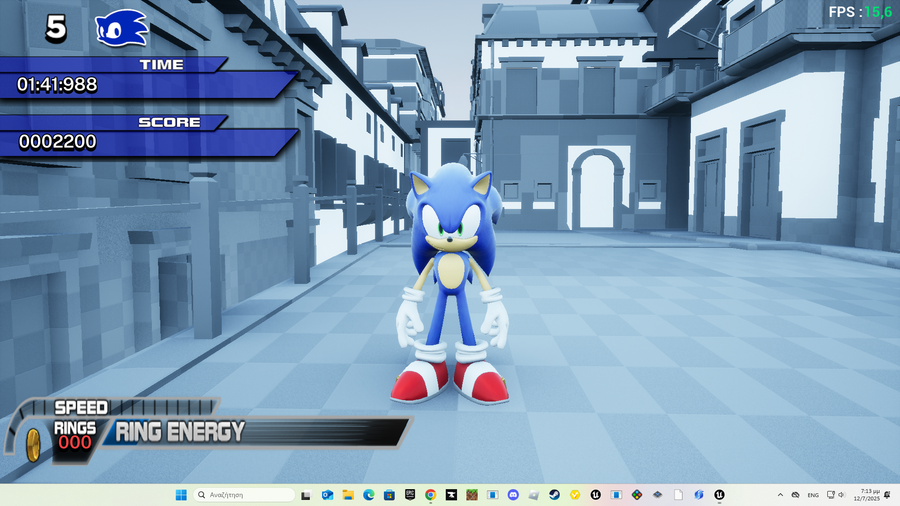Switch the ENG input language indicator
900x506 pixels.
[x=813, y=495]
